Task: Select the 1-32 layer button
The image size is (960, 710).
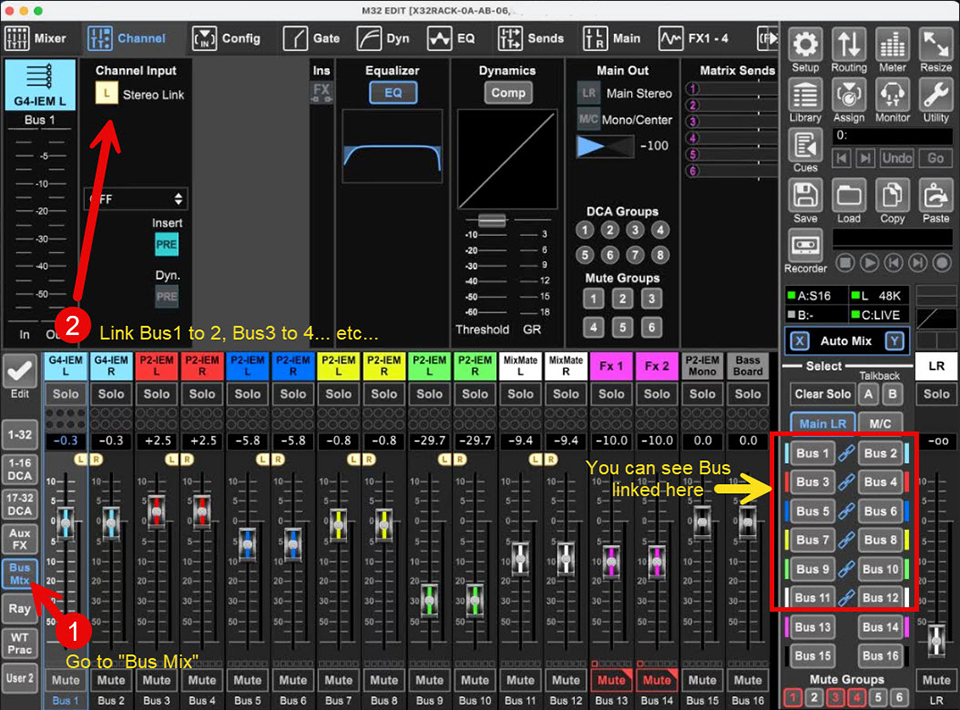Action: pyautogui.click(x=20, y=435)
